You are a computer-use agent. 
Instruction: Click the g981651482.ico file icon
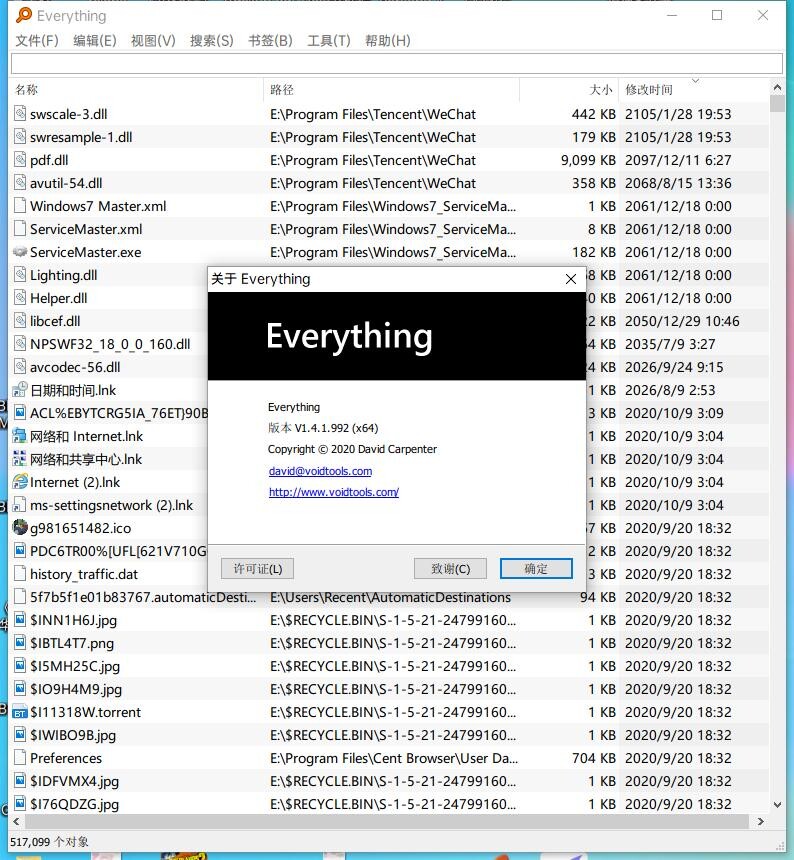tap(20, 528)
